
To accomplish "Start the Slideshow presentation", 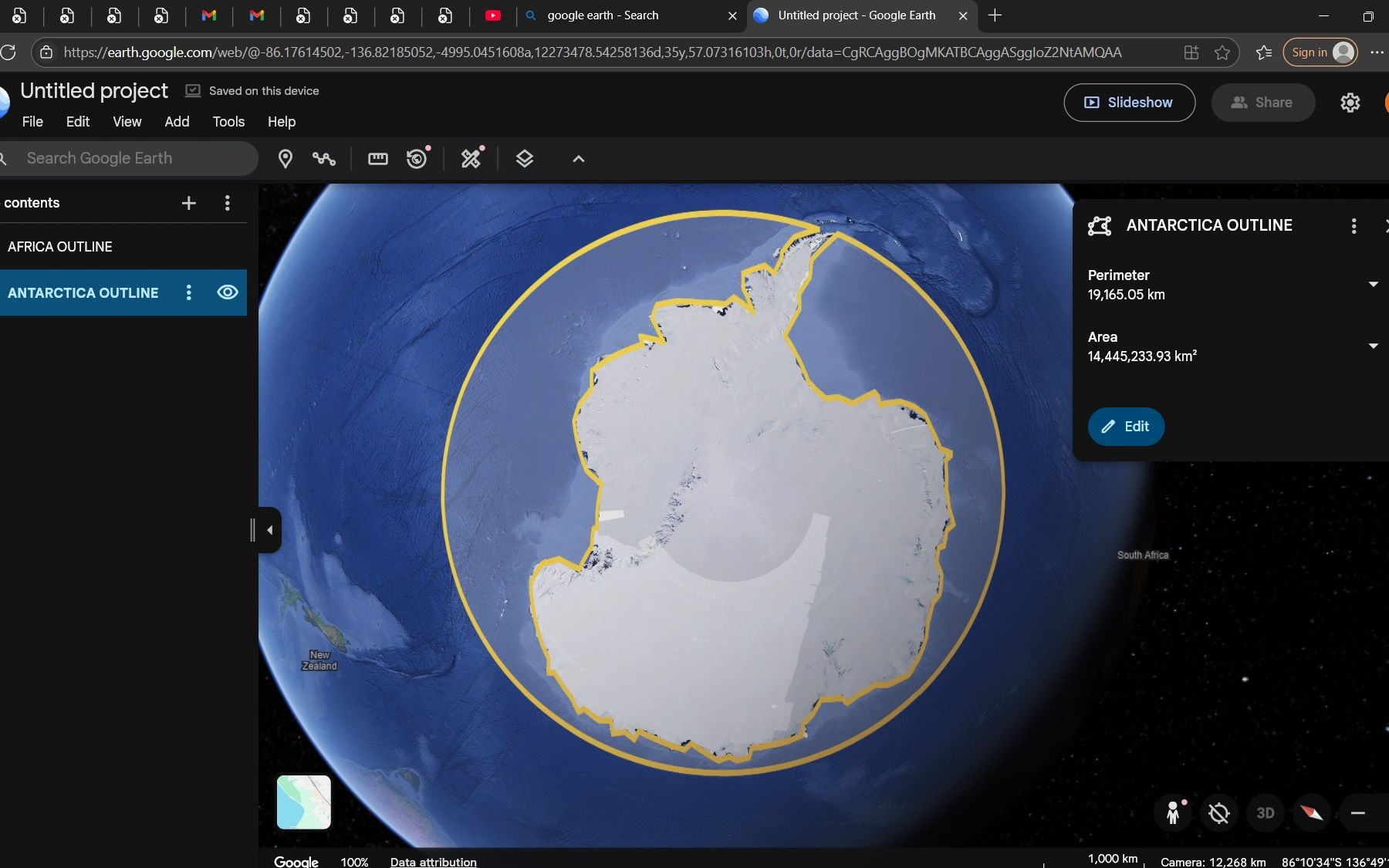I will click(x=1129, y=103).
